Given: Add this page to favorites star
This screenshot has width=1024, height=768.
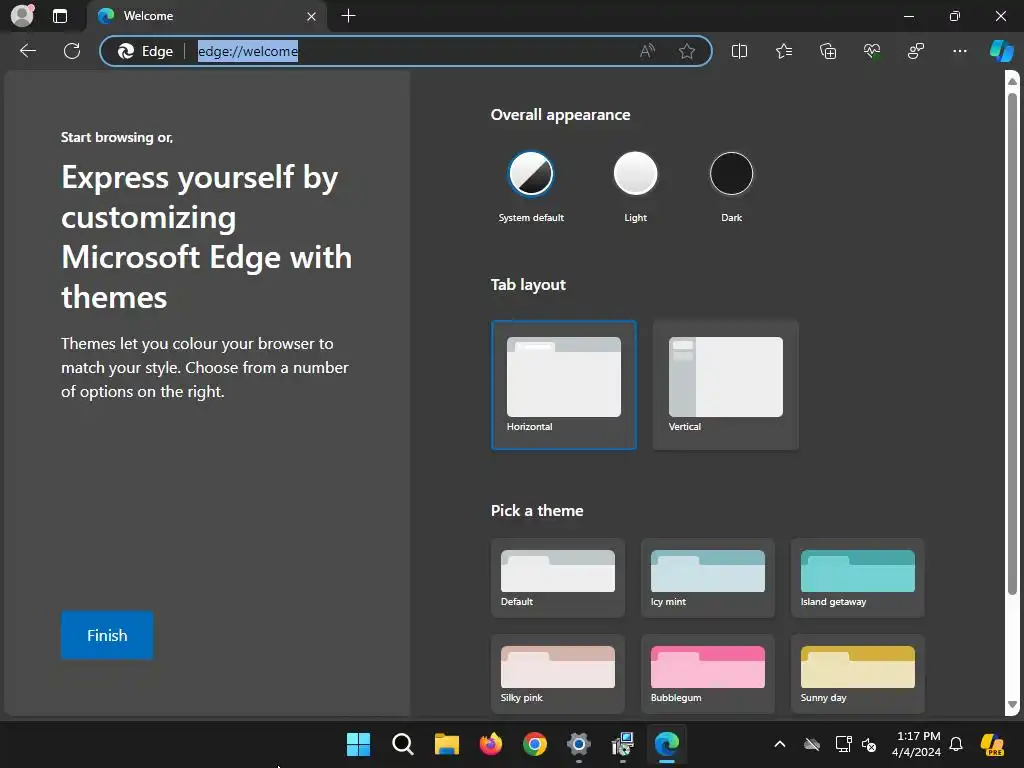Looking at the screenshot, I should [686, 51].
